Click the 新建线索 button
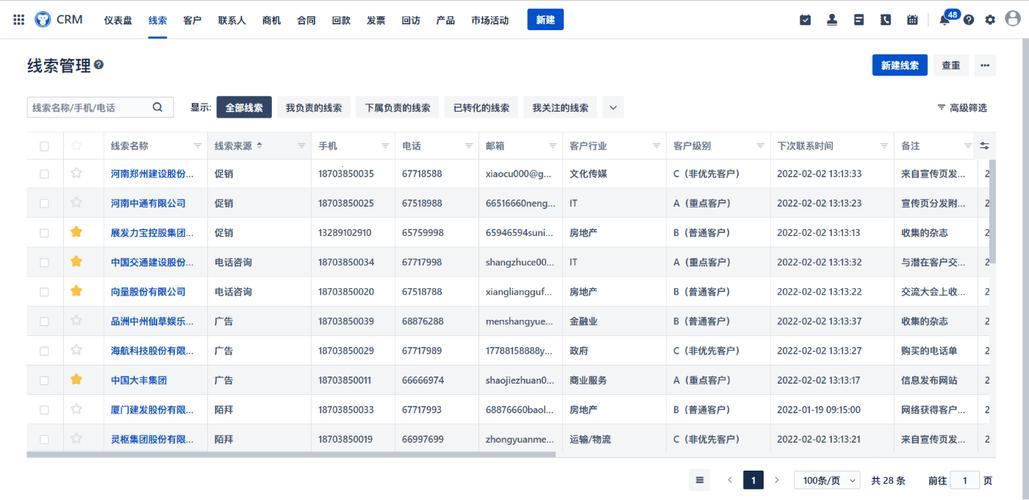The image size is (1029, 500). 900,65
